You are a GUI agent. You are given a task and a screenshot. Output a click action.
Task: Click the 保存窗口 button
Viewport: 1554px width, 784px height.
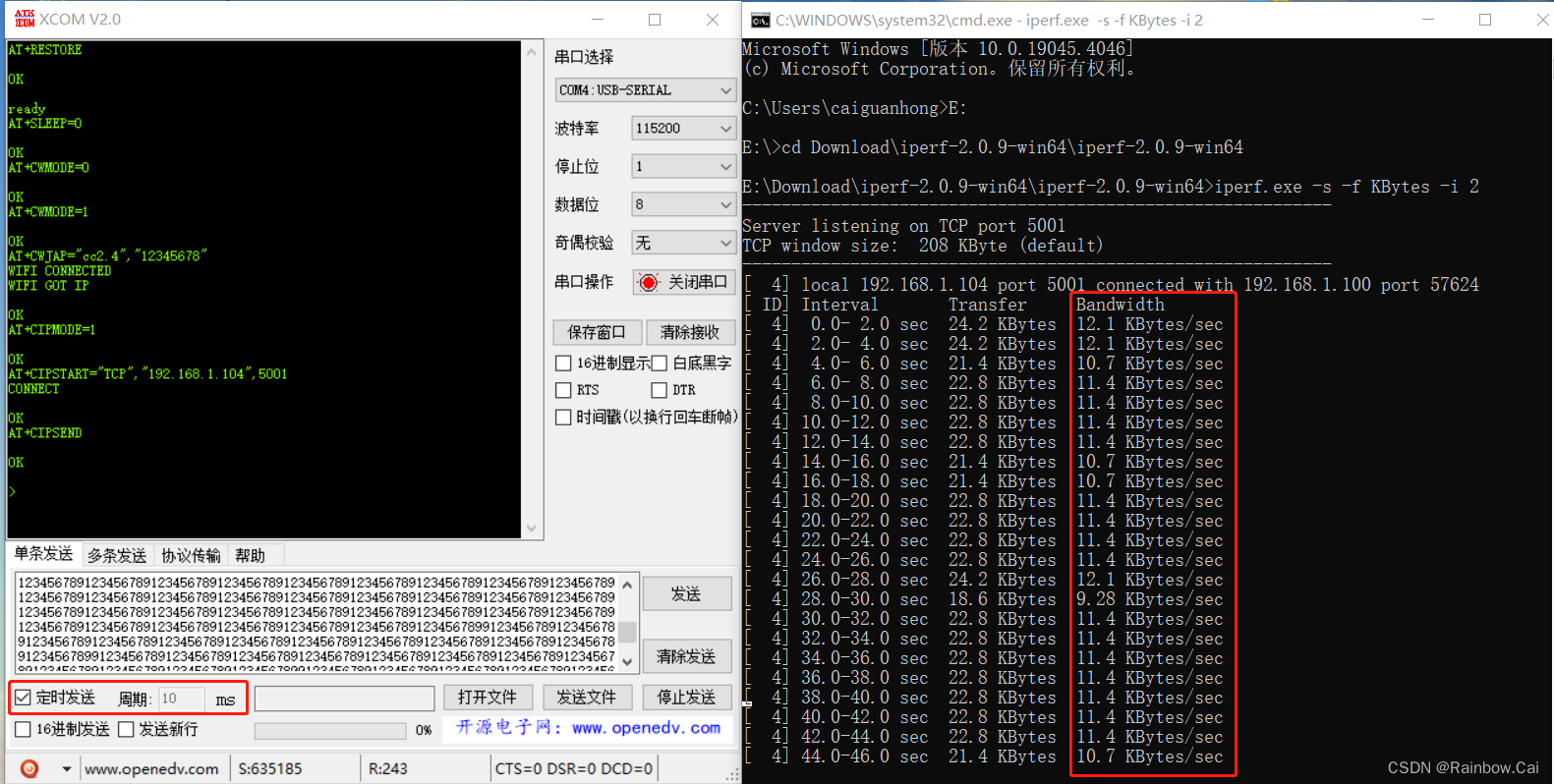pyautogui.click(x=598, y=332)
